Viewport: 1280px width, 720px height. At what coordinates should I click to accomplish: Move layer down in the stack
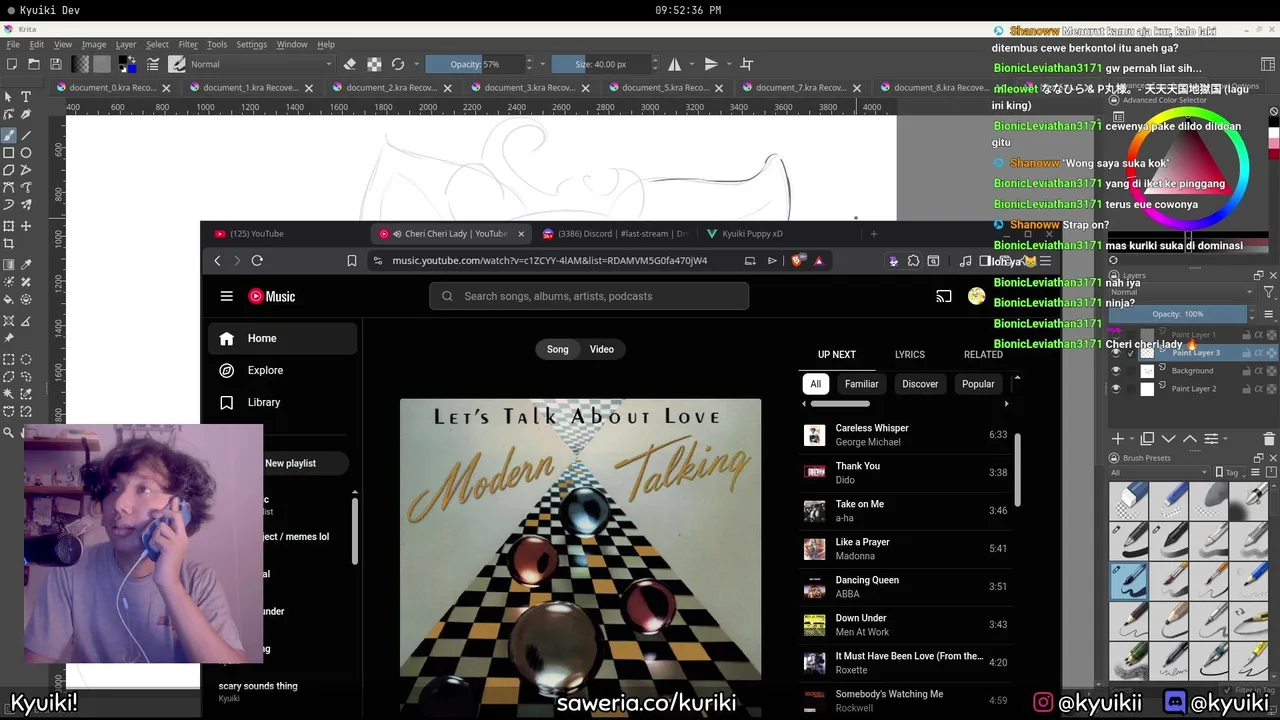[1168, 439]
